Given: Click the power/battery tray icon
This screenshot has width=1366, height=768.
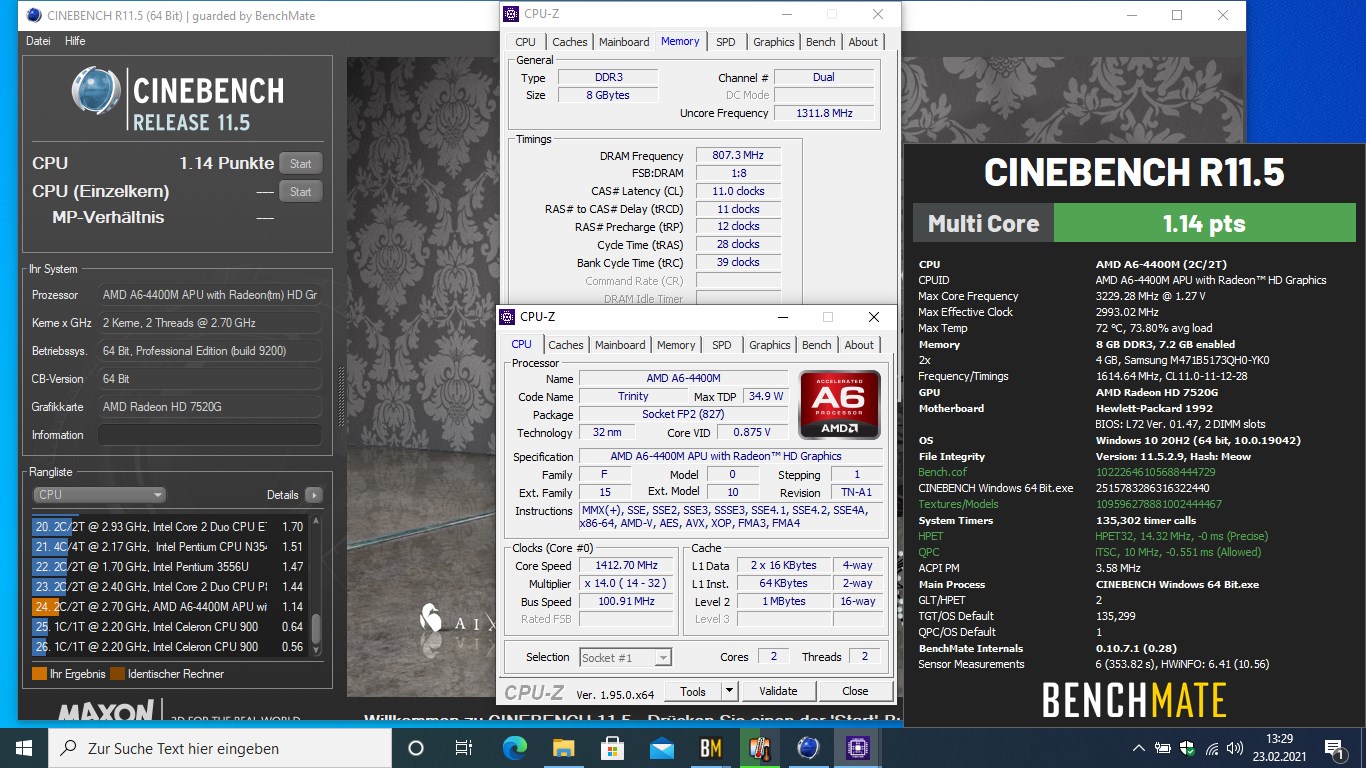Looking at the screenshot, I should coord(1163,748).
